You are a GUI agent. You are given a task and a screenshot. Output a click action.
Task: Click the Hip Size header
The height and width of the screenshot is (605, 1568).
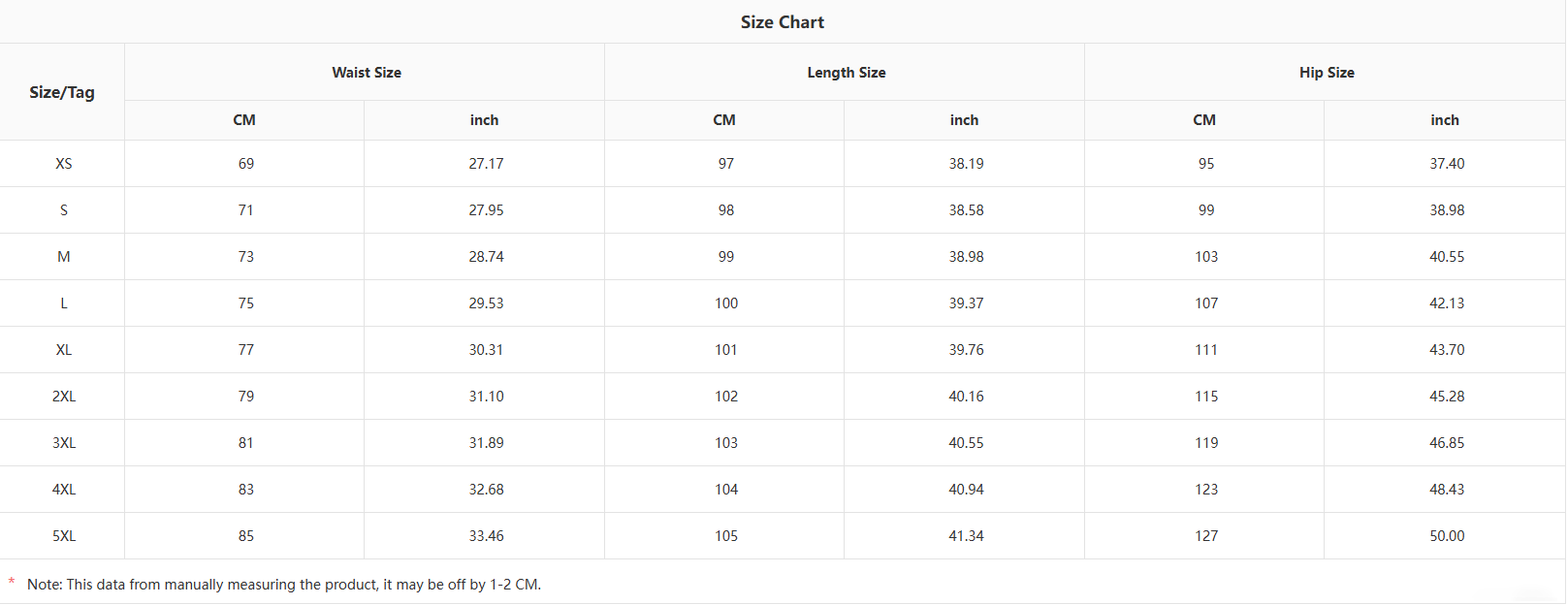1327,73
